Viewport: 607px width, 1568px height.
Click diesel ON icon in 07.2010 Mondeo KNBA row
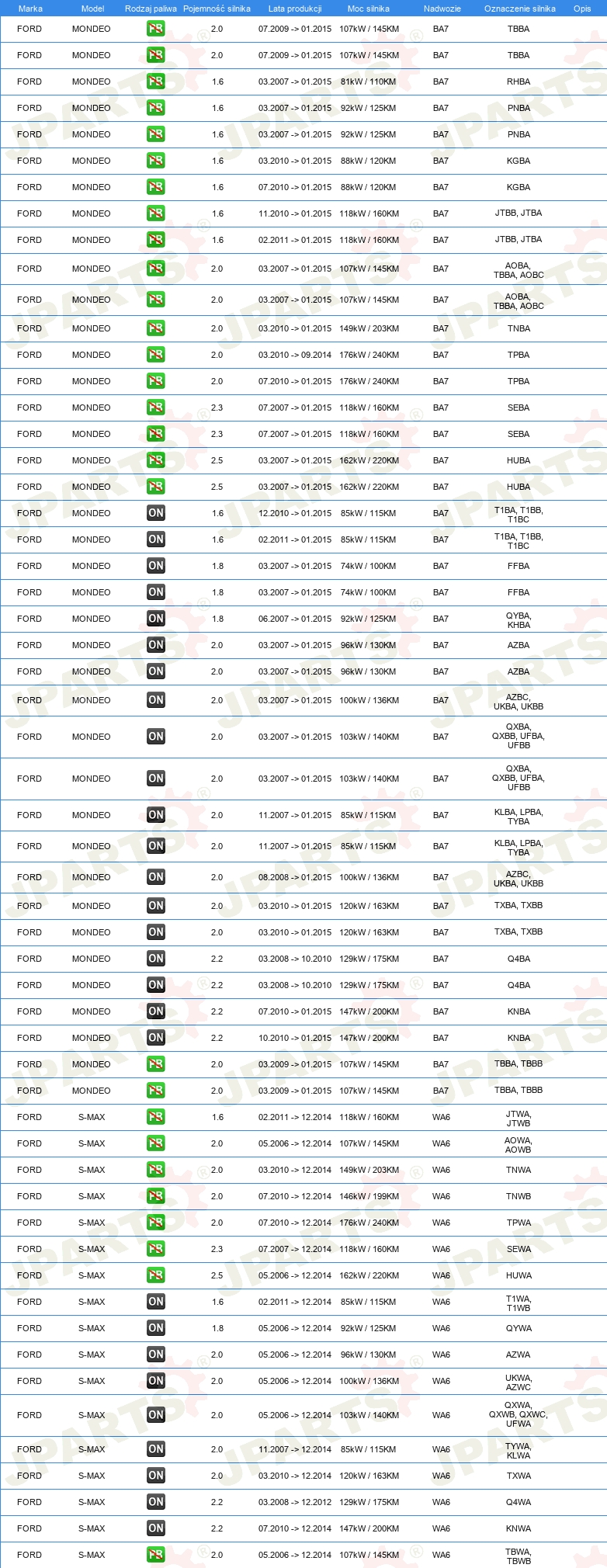click(156, 1011)
